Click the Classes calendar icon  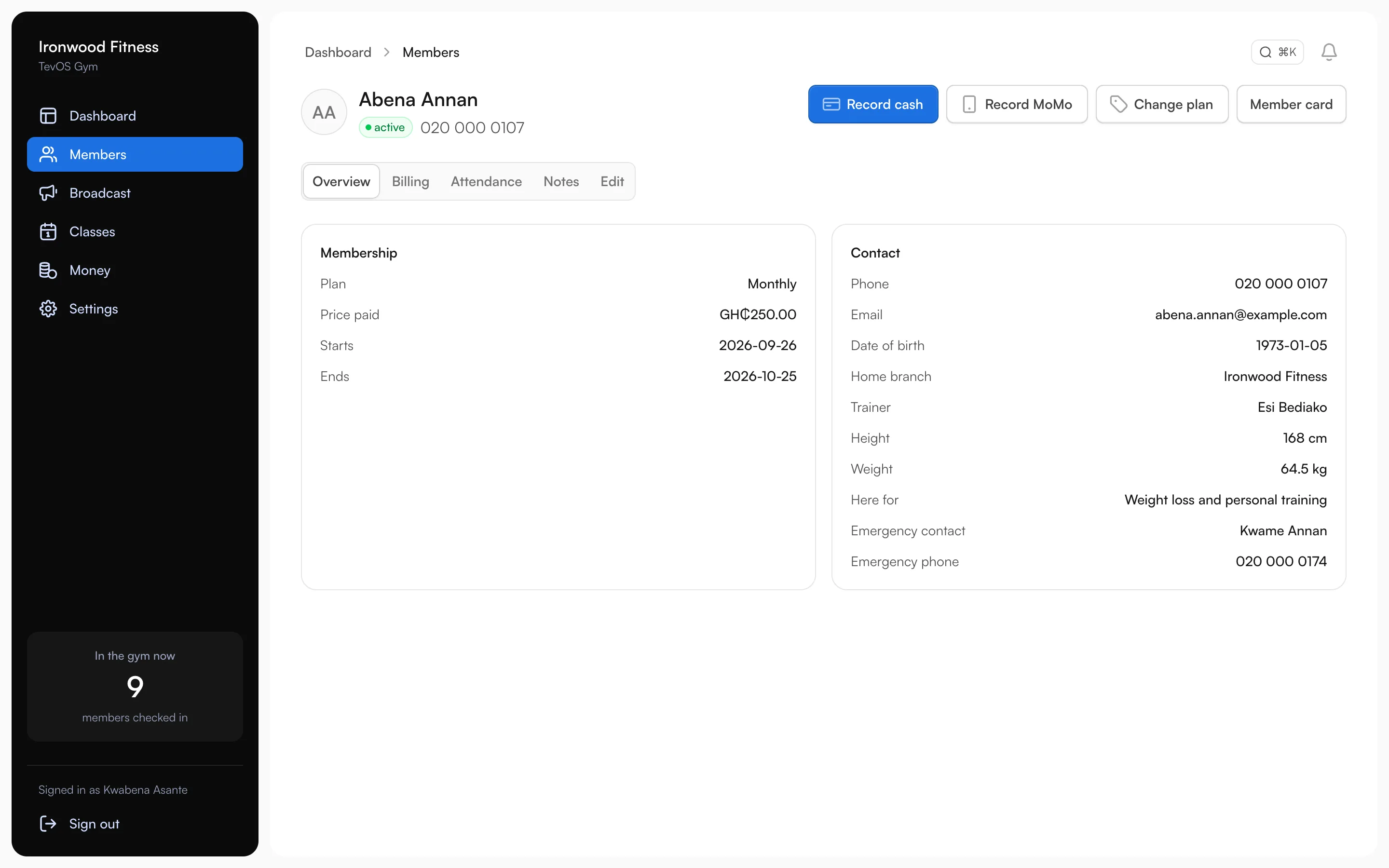pos(48,231)
